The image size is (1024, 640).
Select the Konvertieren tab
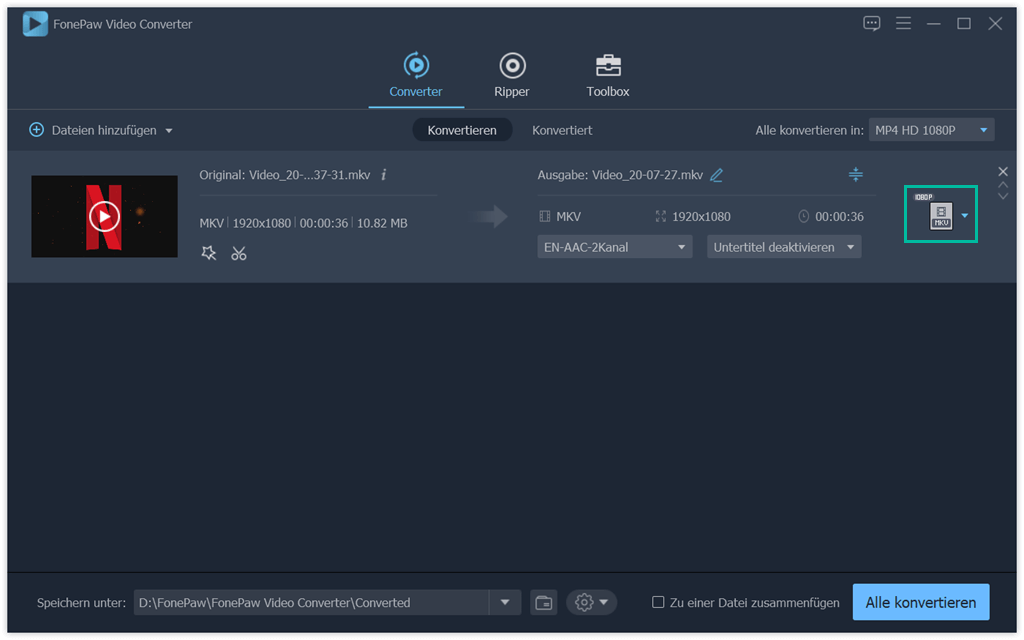click(462, 130)
